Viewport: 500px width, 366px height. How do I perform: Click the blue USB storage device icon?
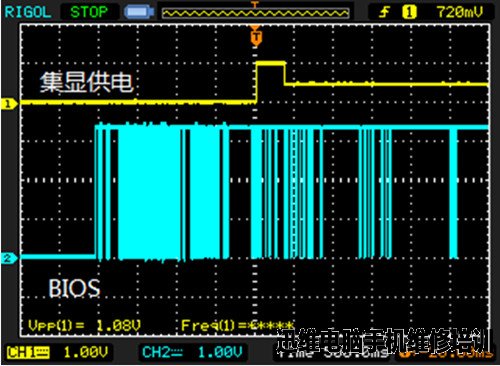(x=139, y=12)
